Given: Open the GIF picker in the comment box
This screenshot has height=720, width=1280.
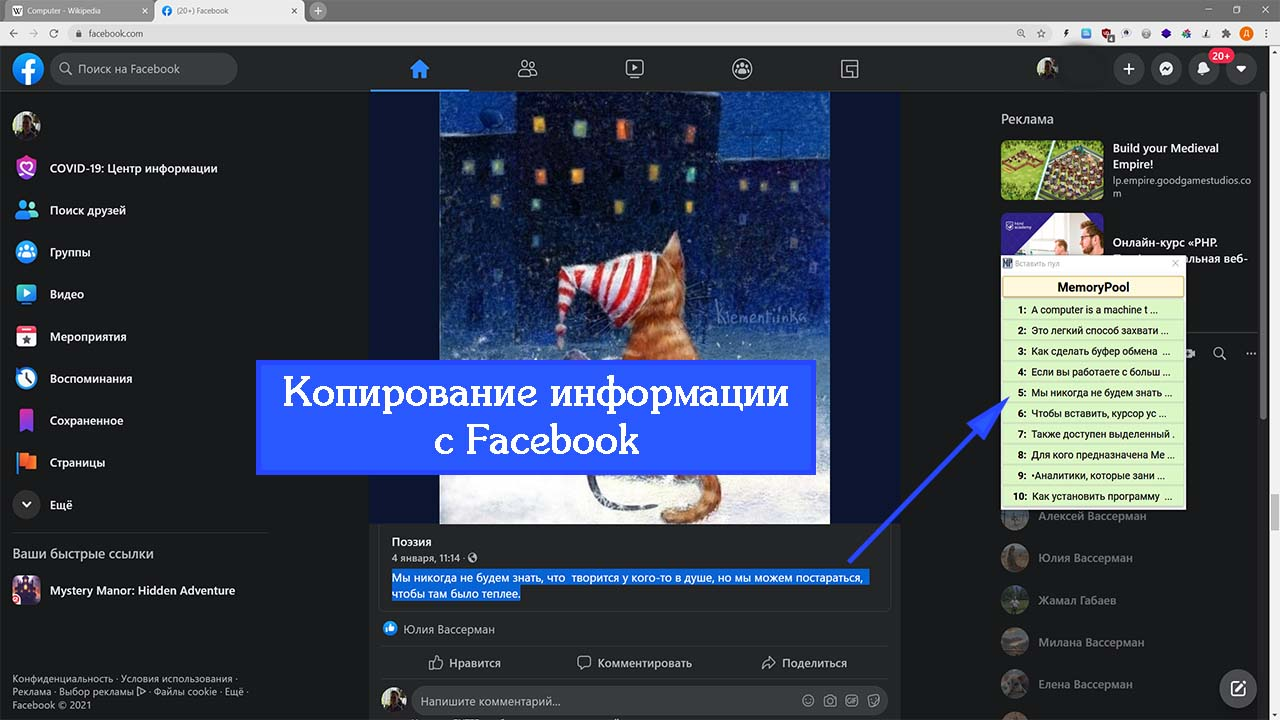Looking at the screenshot, I should [x=852, y=701].
